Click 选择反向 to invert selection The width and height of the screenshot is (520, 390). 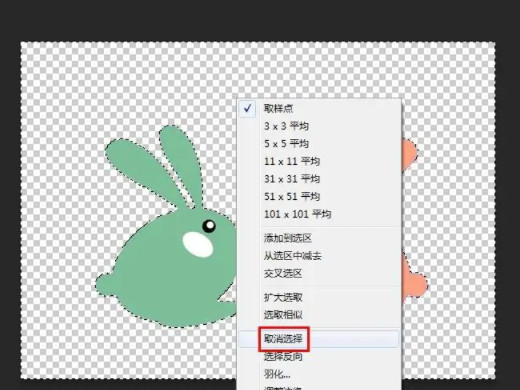click(319, 357)
